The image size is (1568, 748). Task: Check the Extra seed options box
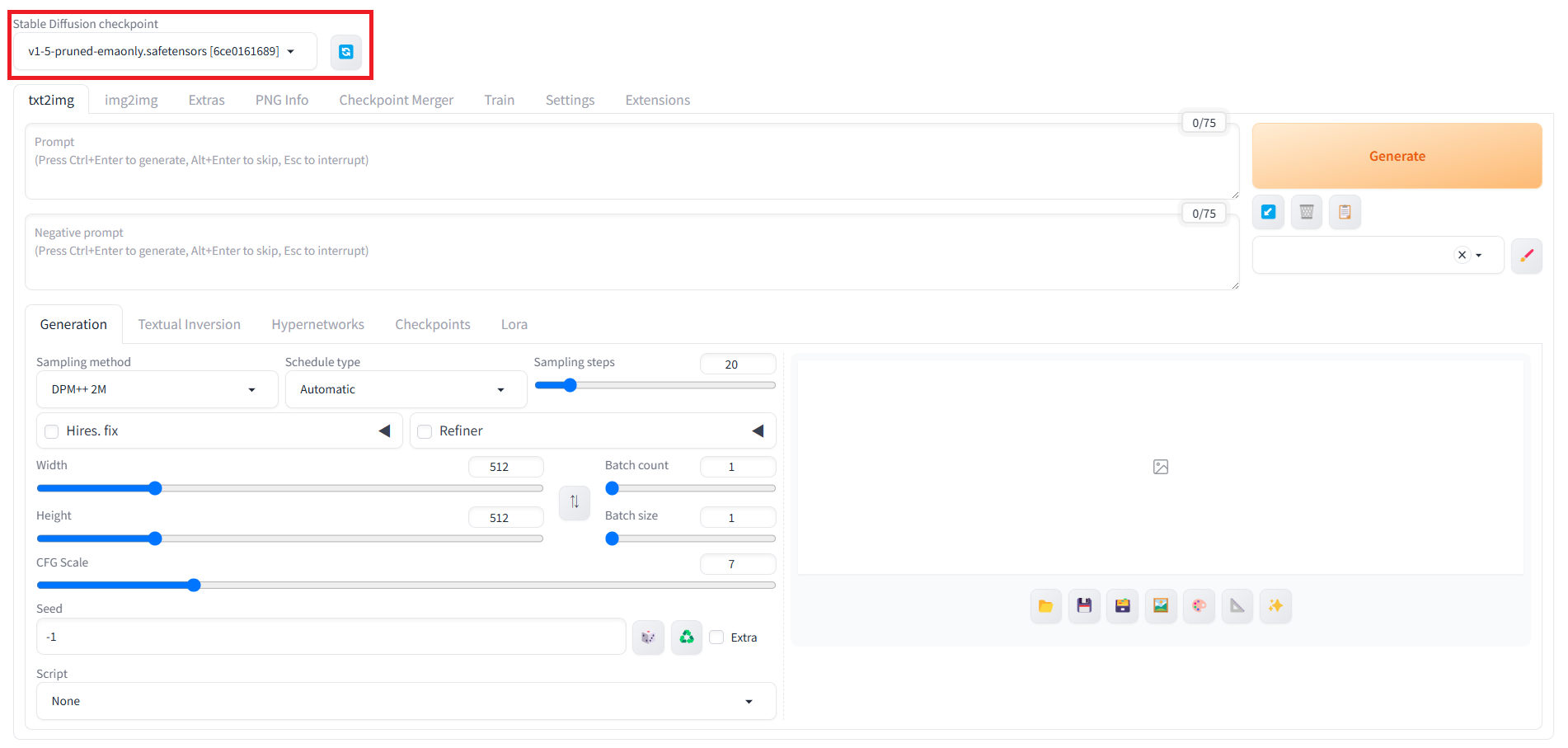pyautogui.click(x=716, y=637)
